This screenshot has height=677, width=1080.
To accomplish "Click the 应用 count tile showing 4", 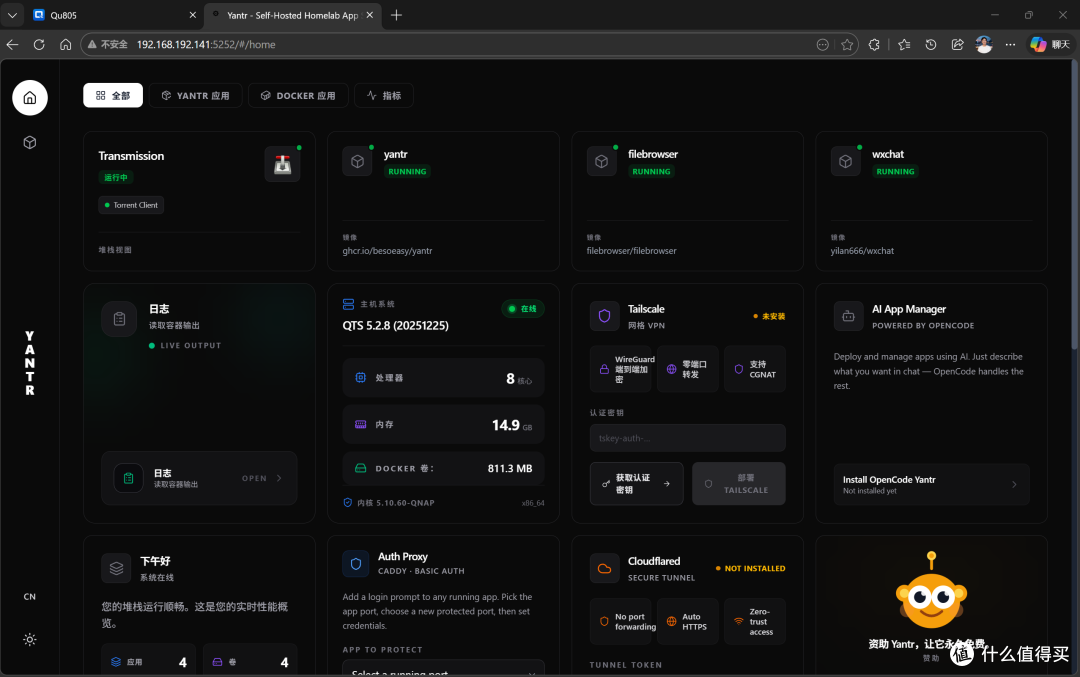I will (x=149, y=662).
